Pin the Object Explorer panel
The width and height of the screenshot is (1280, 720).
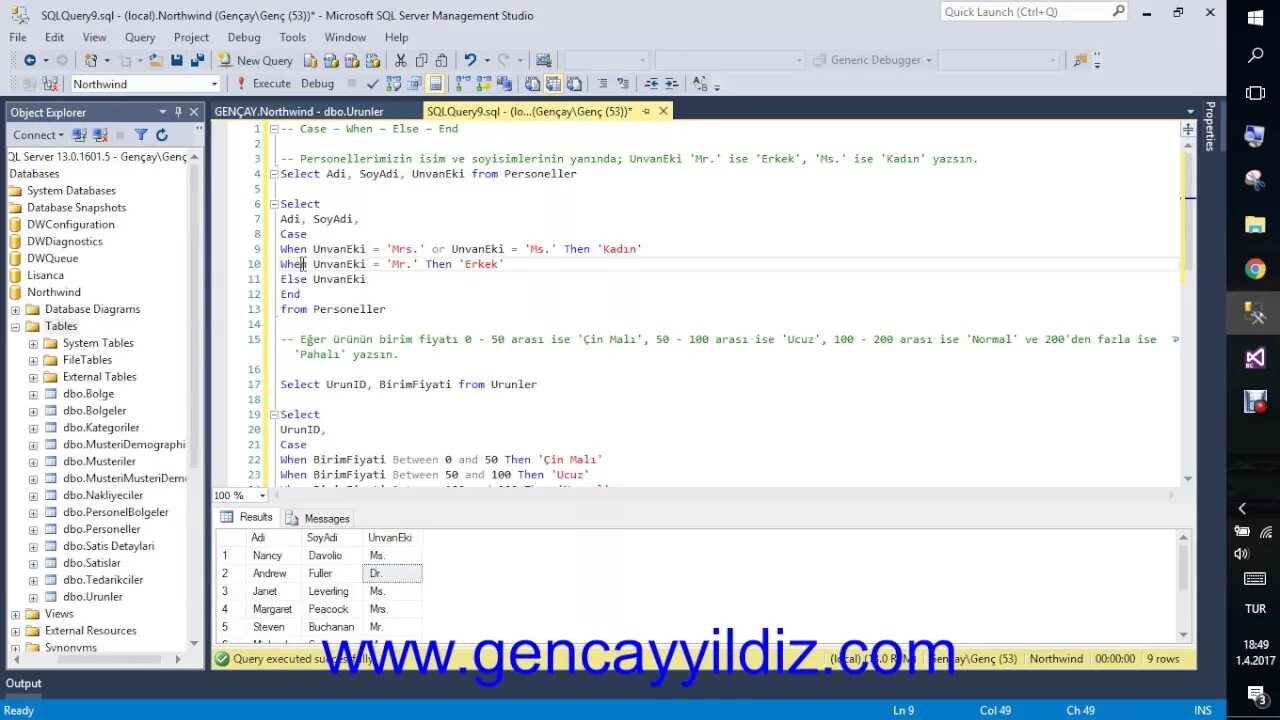tap(178, 112)
